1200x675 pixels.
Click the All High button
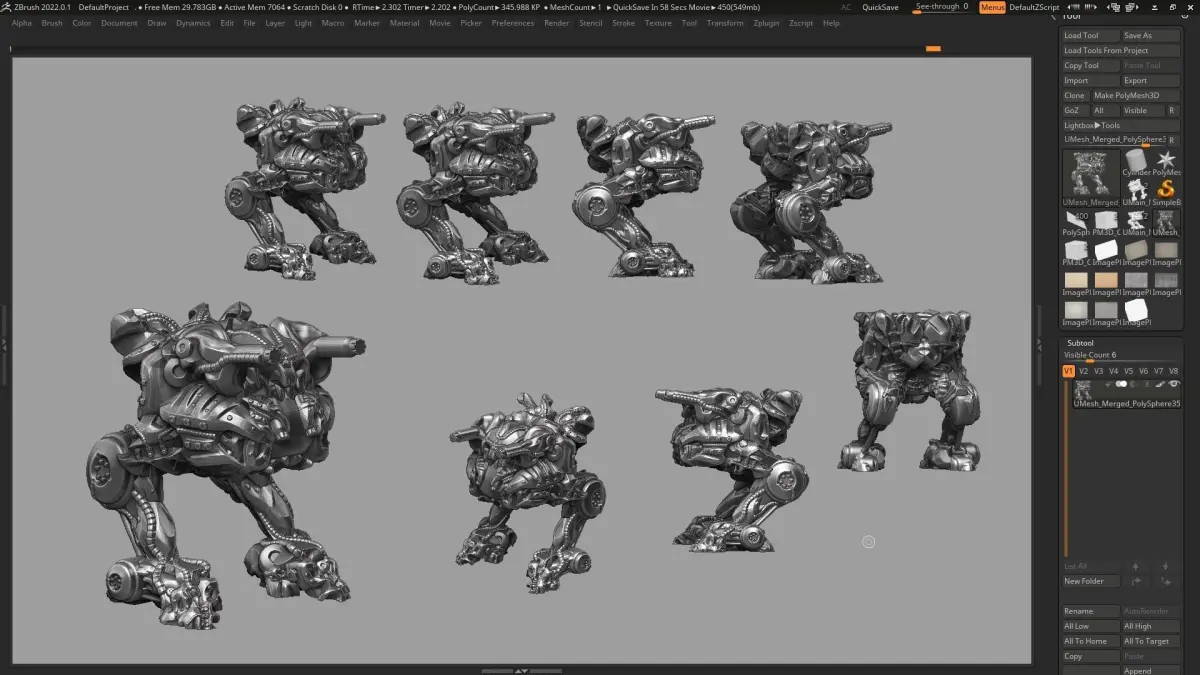[x=1151, y=626]
